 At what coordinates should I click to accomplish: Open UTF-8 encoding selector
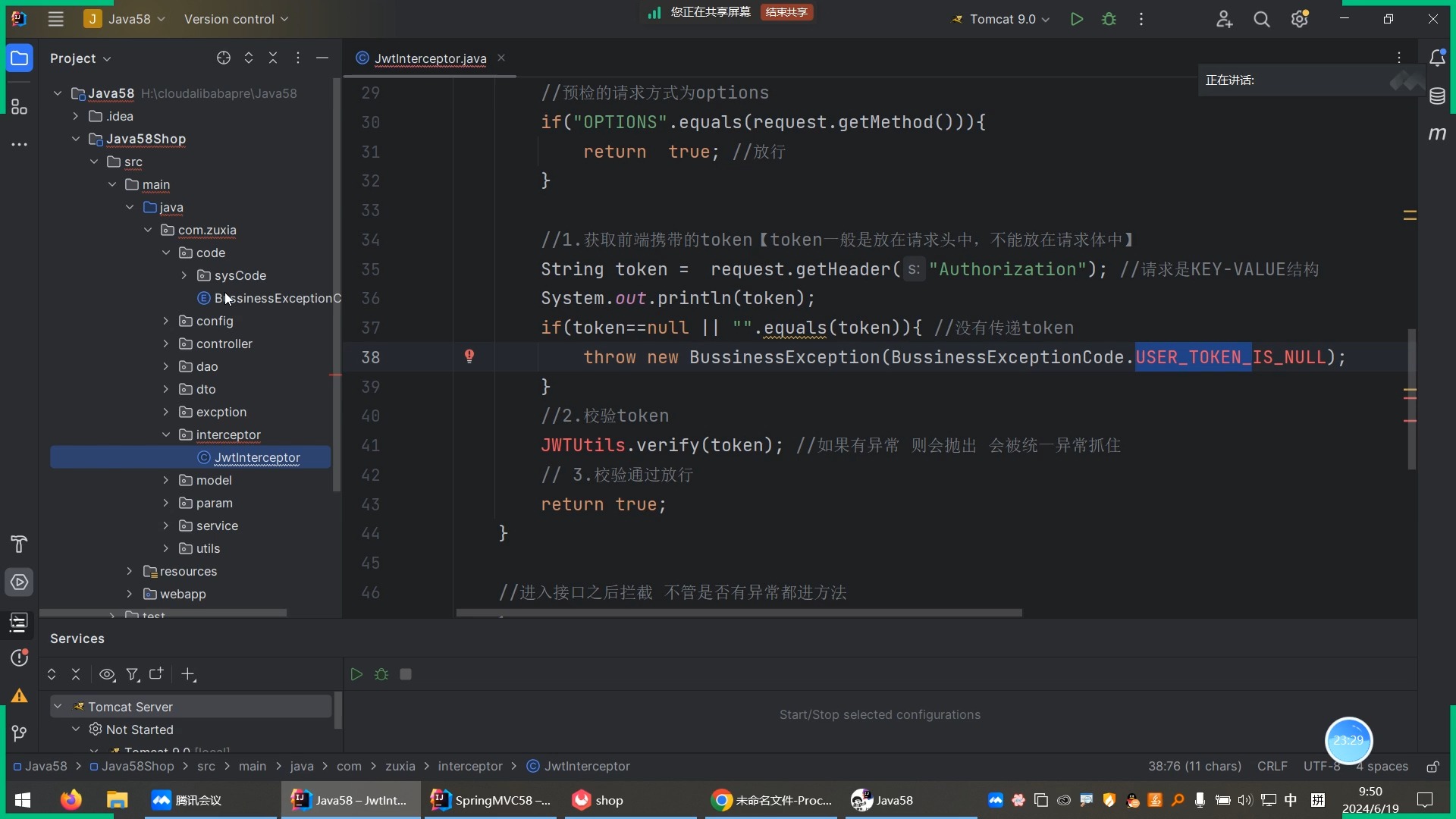(x=1321, y=767)
